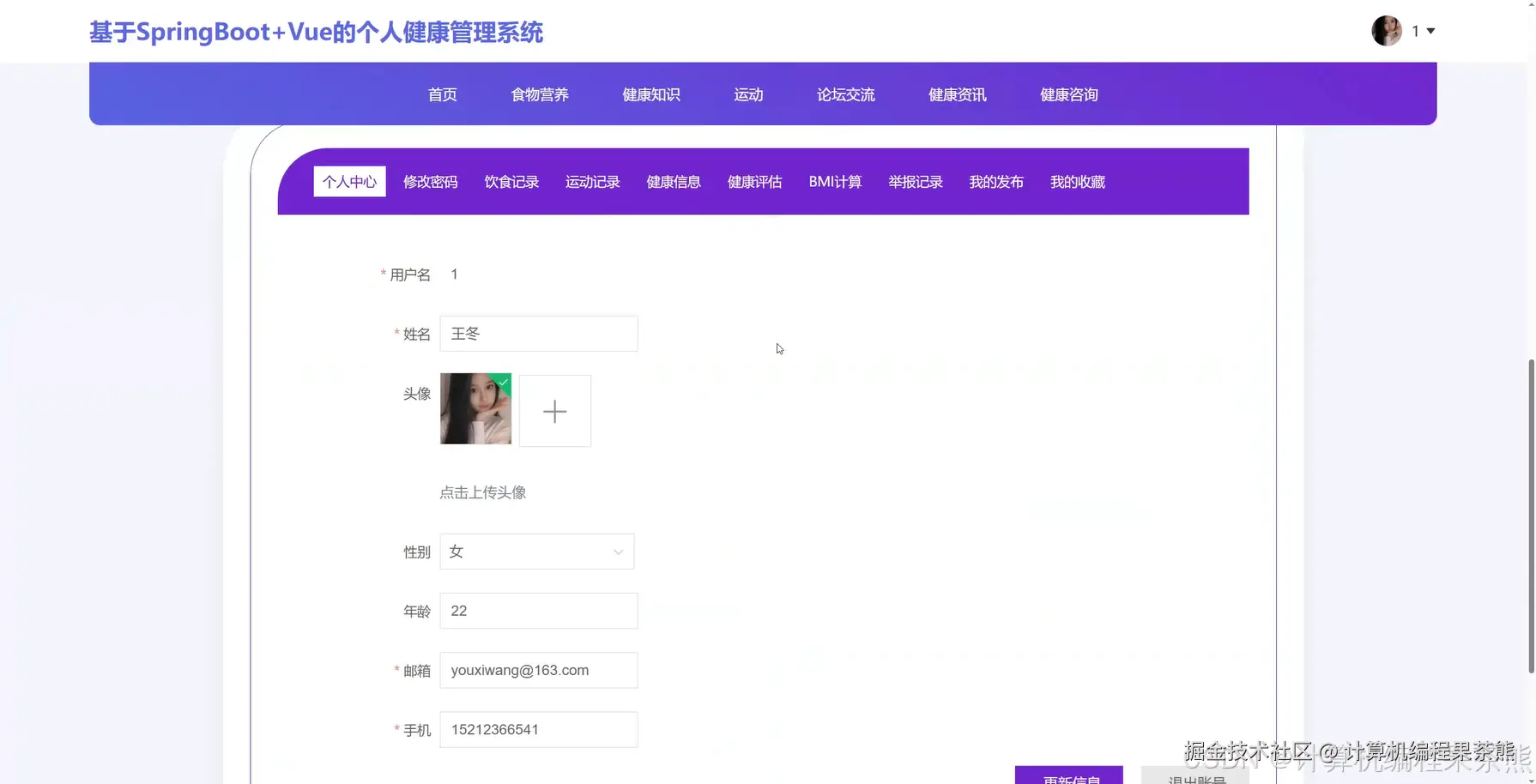1536x784 pixels.
Task: Click 点击上传头像 upload link
Action: [482, 492]
